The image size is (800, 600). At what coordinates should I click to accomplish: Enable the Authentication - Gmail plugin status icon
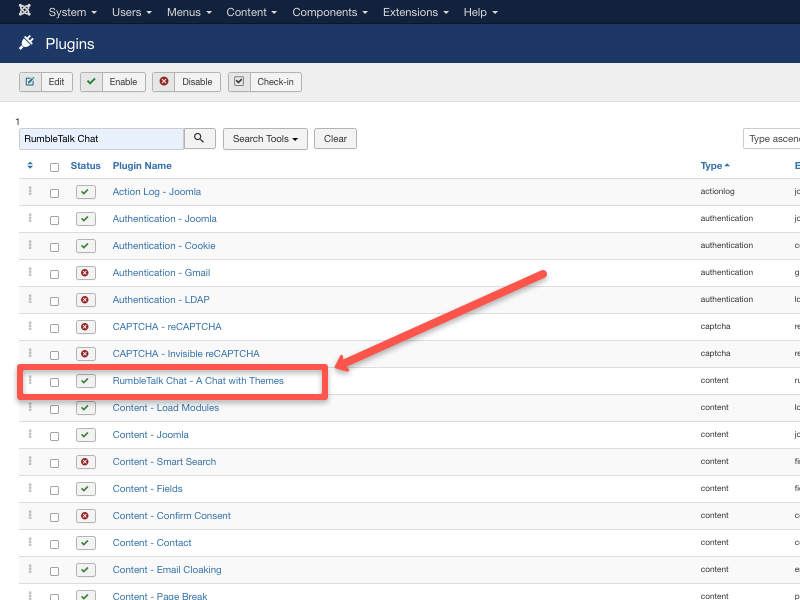[x=85, y=273]
